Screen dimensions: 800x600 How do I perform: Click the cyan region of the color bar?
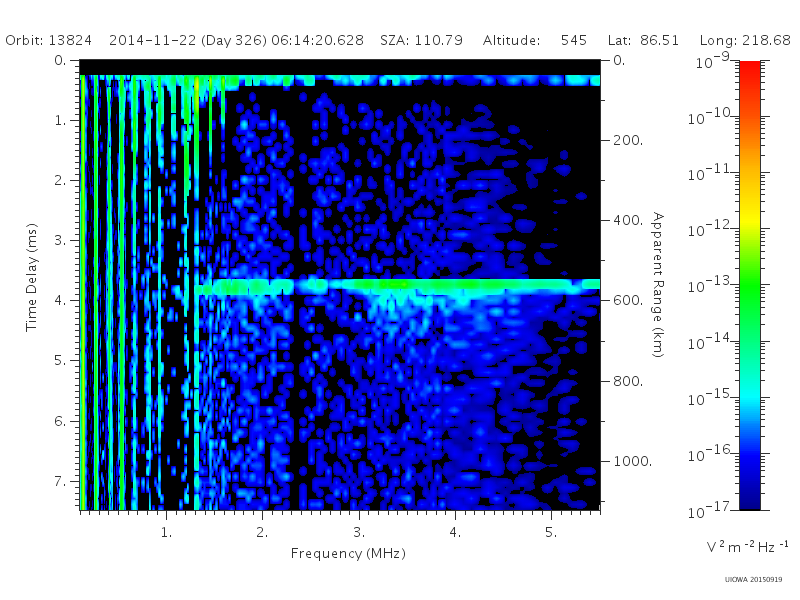750,393
